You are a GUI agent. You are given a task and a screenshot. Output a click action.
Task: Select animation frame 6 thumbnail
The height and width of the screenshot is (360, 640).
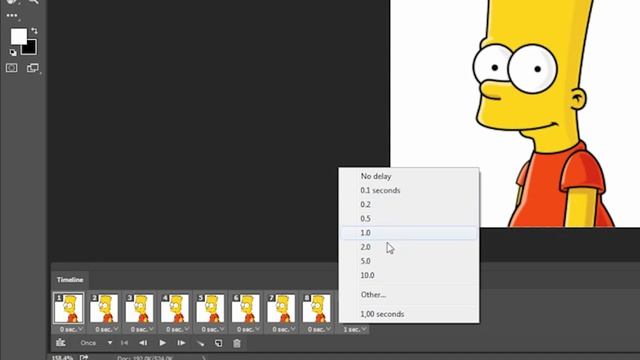pos(246,308)
